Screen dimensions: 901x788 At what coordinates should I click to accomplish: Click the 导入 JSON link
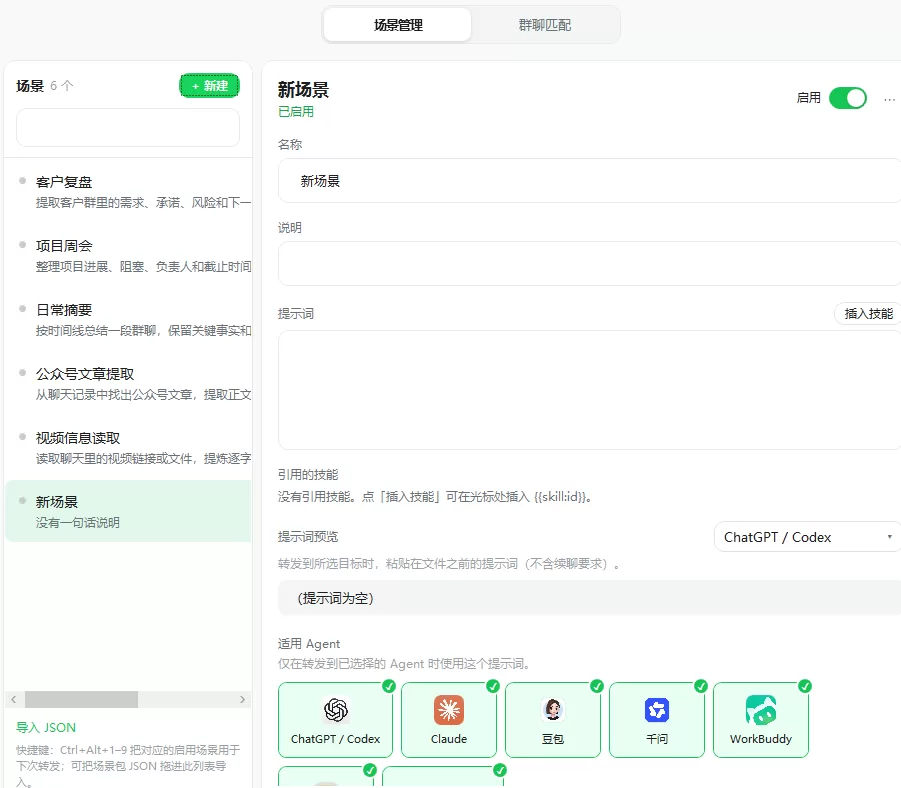coord(45,728)
